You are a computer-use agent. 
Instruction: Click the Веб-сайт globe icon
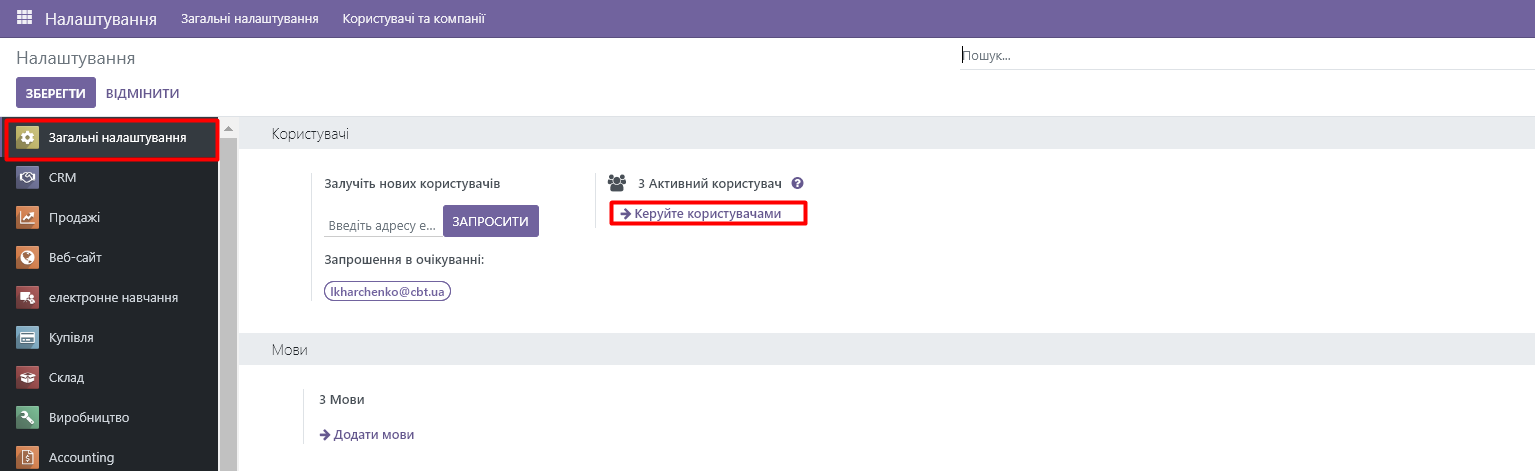coord(28,258)
